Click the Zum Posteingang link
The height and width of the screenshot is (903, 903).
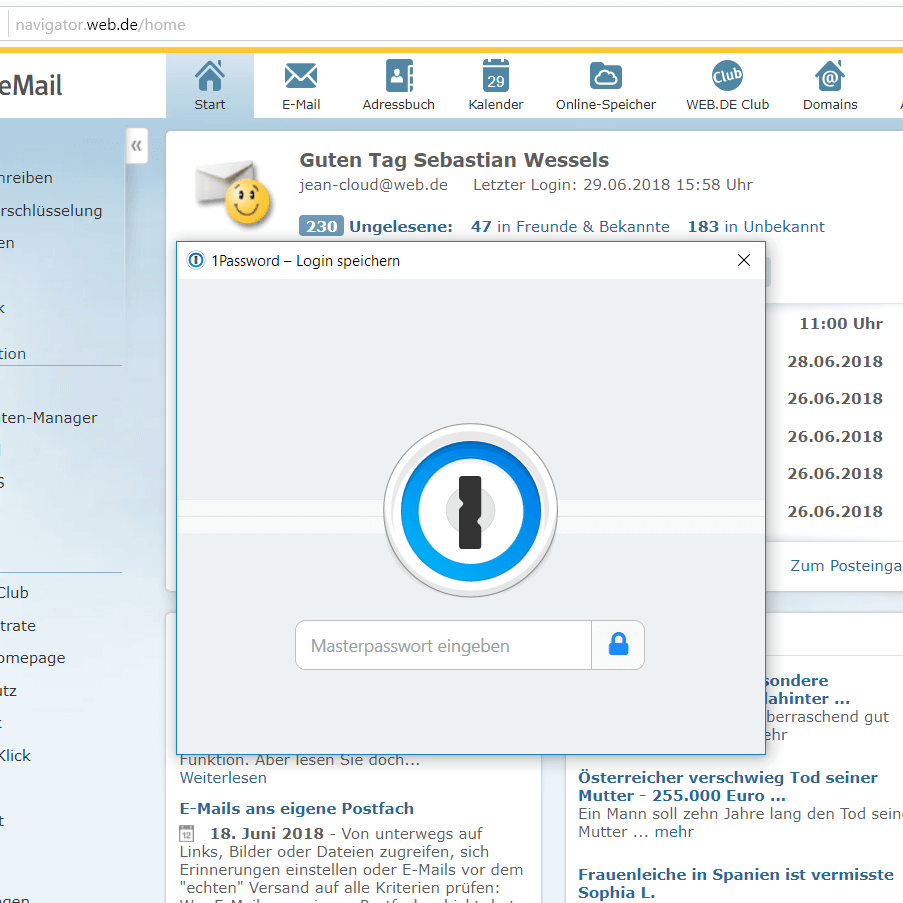[846, 566]
